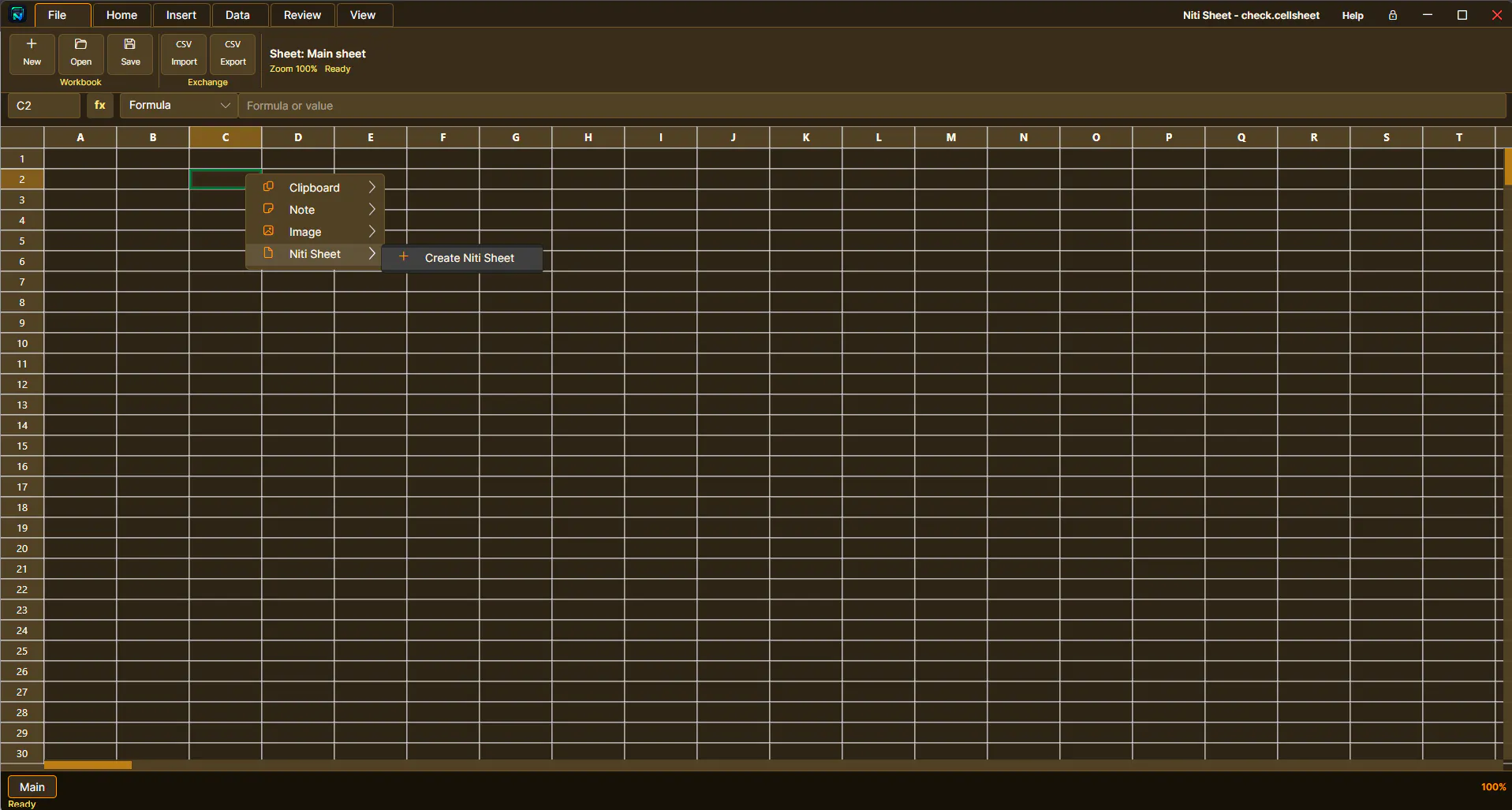Click the vertical scrollbar thumb
1512x810 pixels.
tap(1508, 166)
